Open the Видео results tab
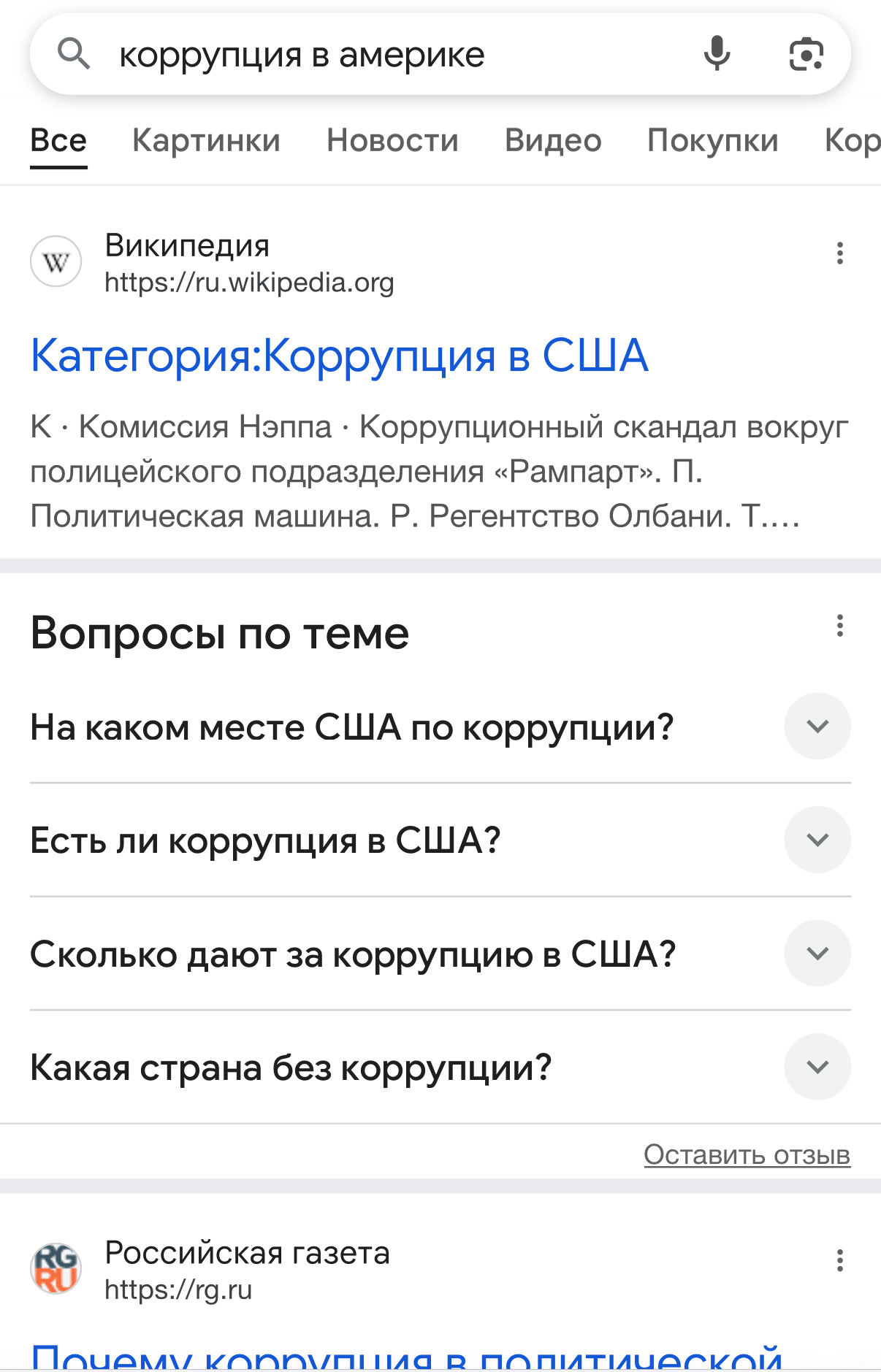This screenshot has width=881, height=1372. (553, 140)
